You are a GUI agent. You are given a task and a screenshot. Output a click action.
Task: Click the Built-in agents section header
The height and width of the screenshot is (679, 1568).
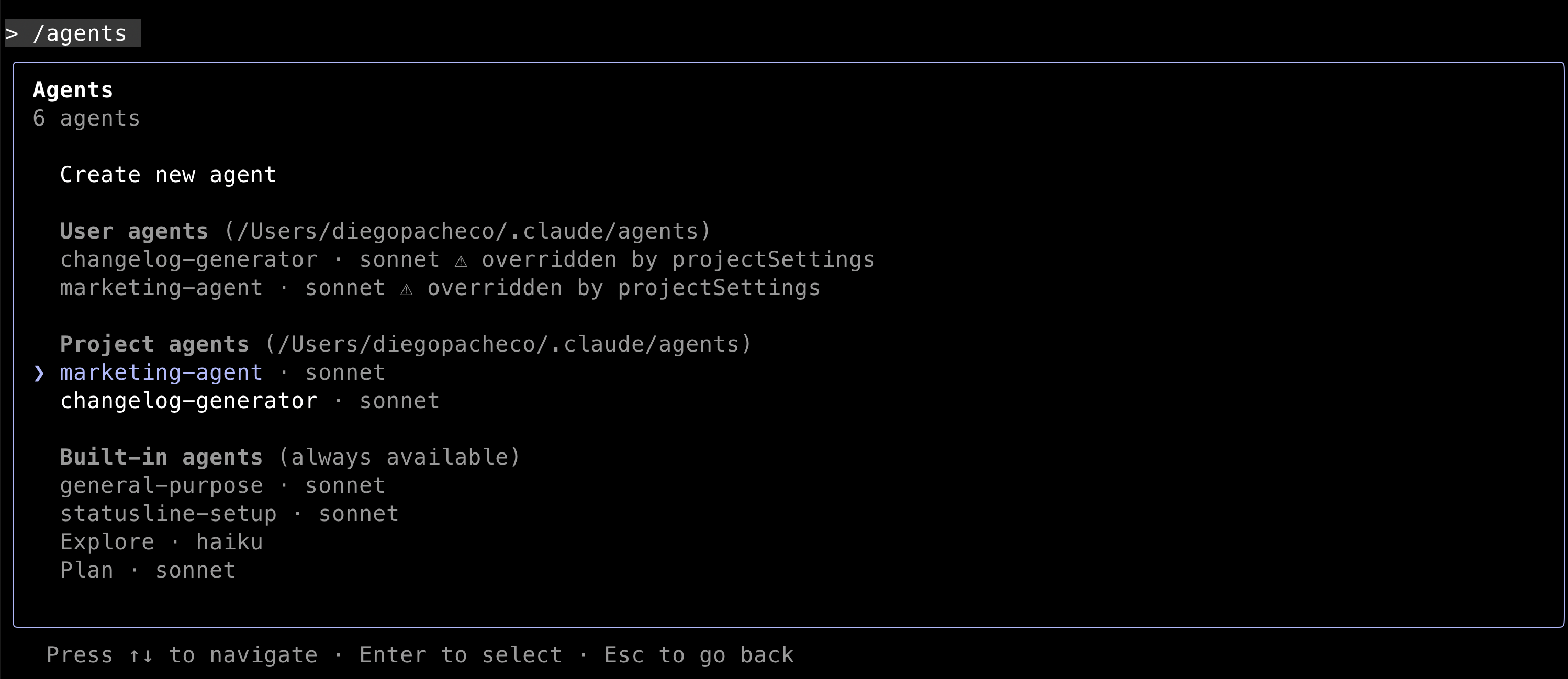[x=161, y=458]
